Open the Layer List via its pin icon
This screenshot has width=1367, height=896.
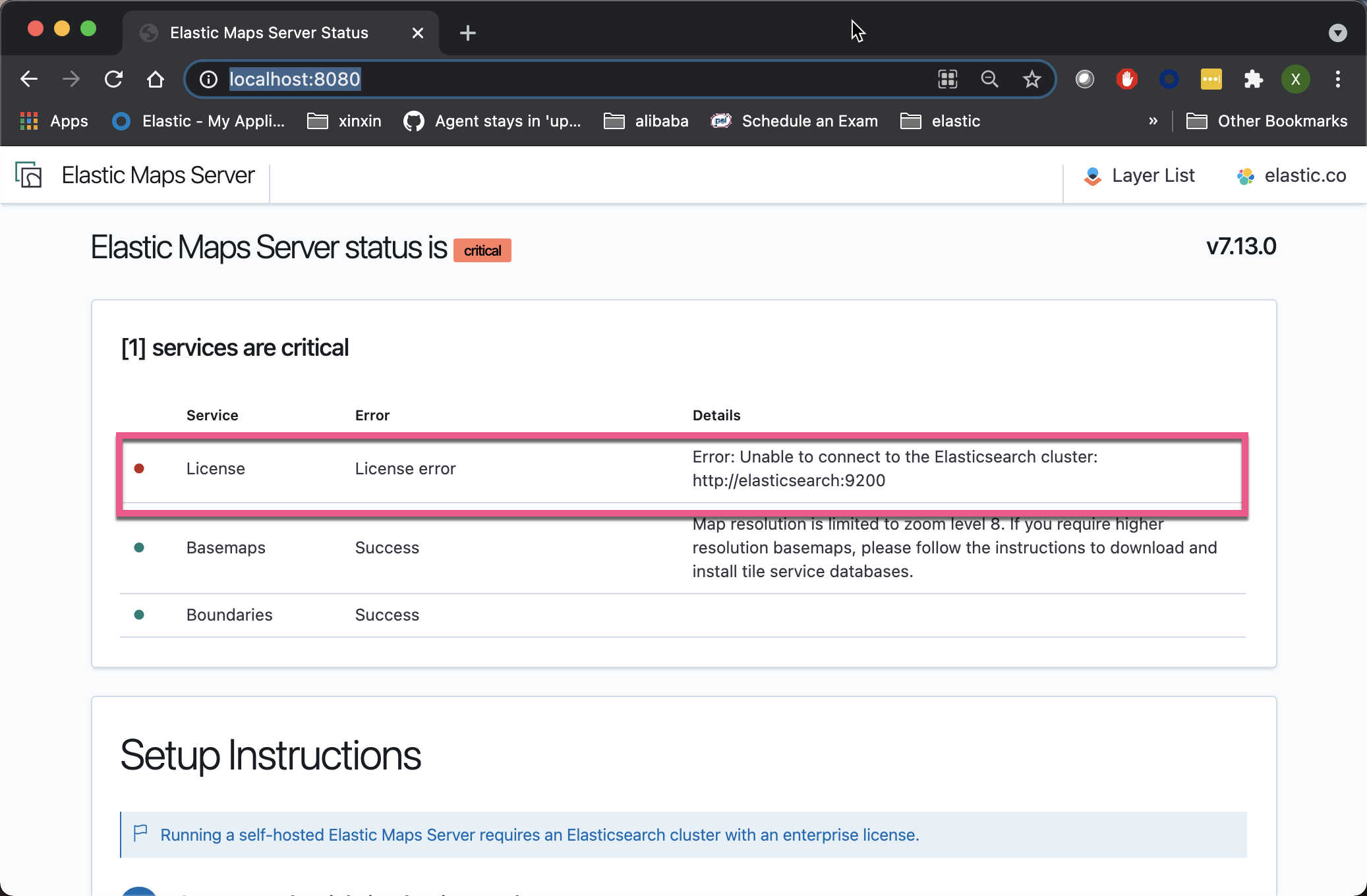point(1093,175)
